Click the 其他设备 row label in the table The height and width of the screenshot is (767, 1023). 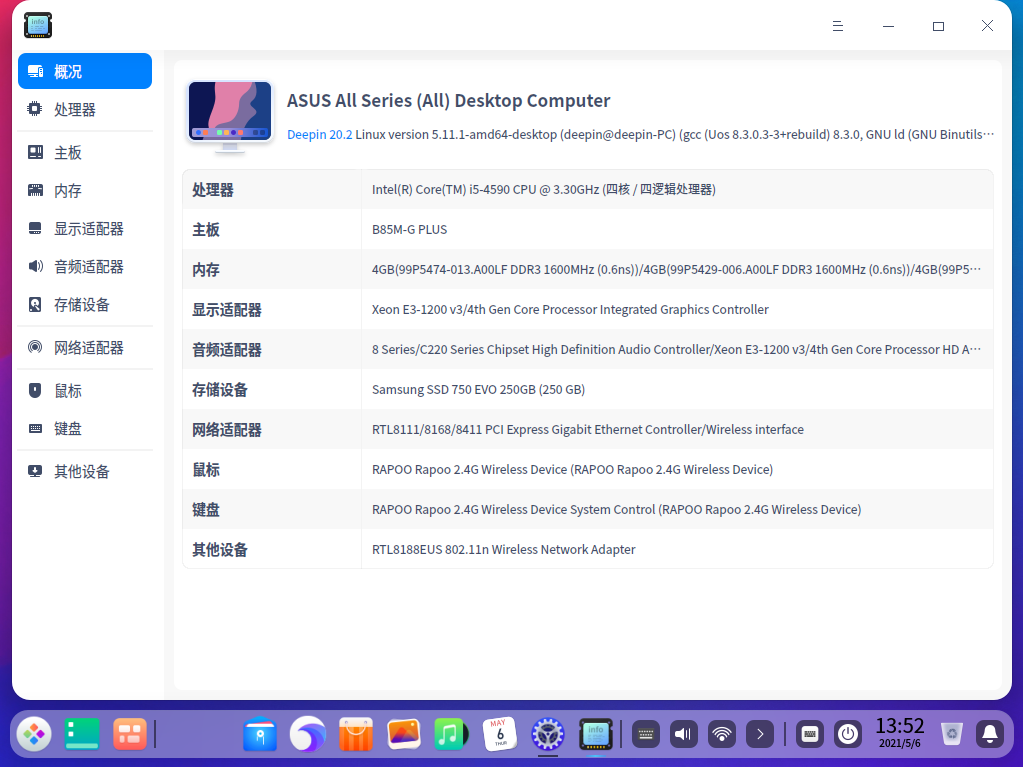(x=220, y=550)
